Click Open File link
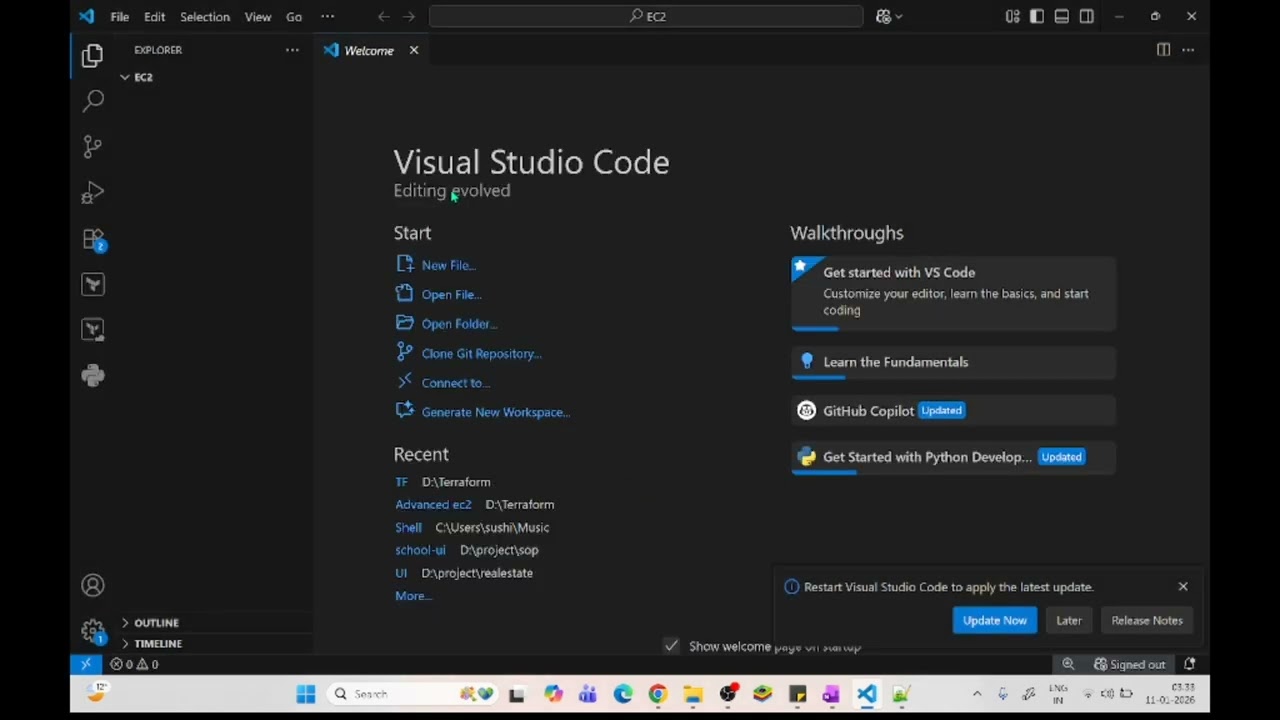The height and width of the screenshot is (720, 1280). [x=451, y=294]
